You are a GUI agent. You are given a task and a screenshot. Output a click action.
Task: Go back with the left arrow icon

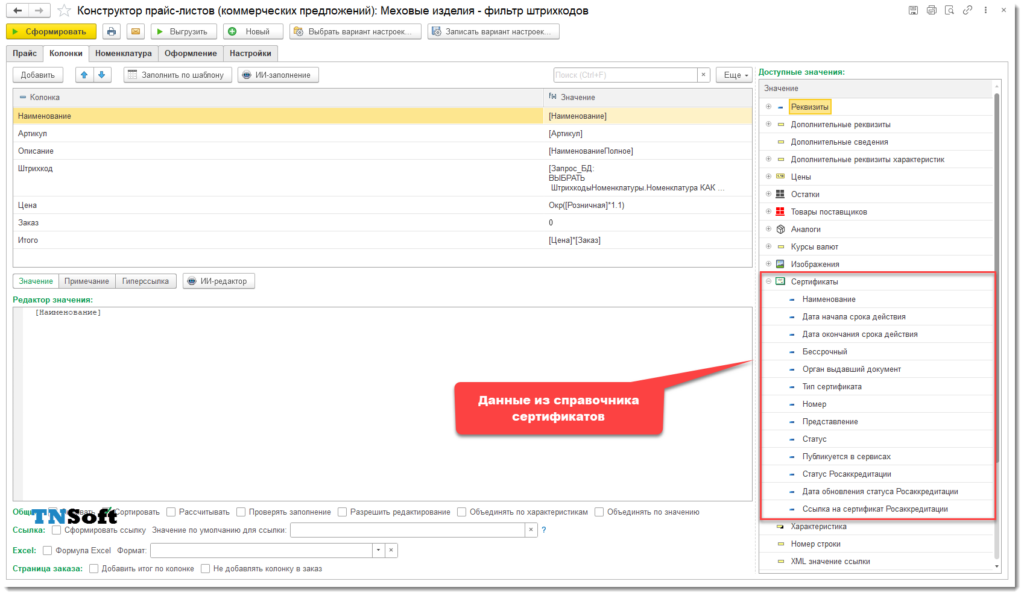[x=17, y=10]
